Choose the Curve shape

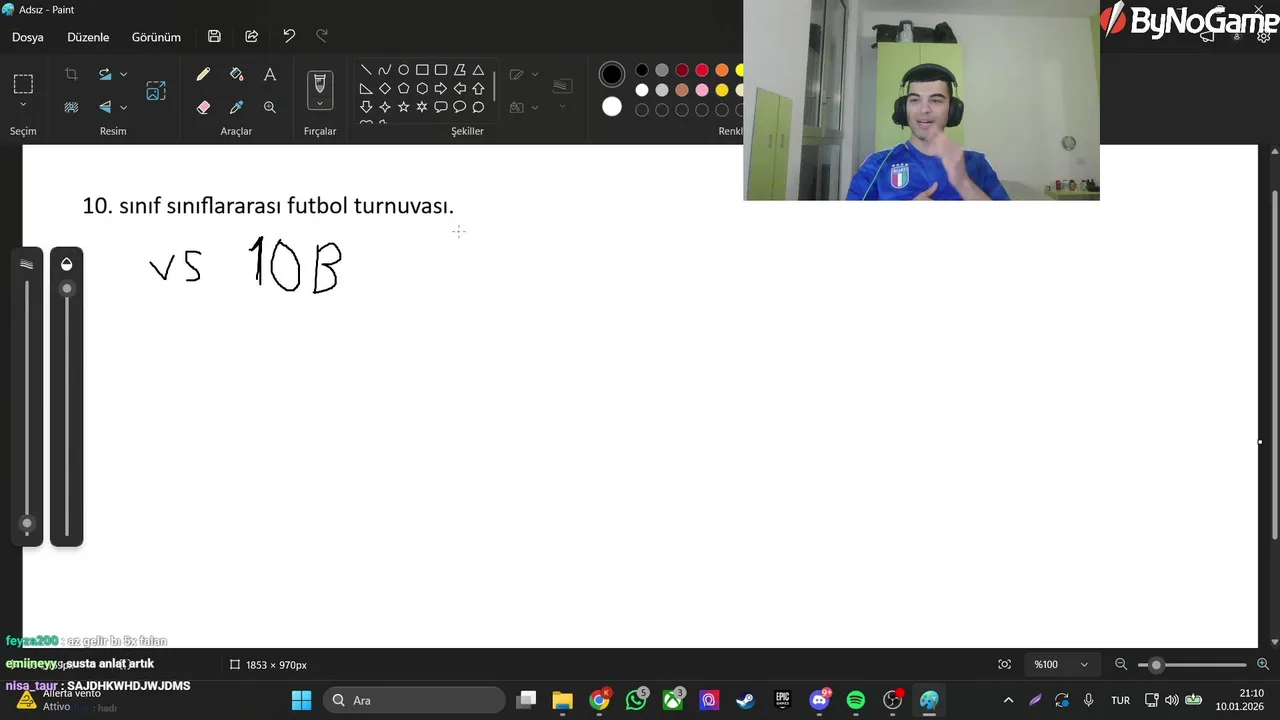385,70
